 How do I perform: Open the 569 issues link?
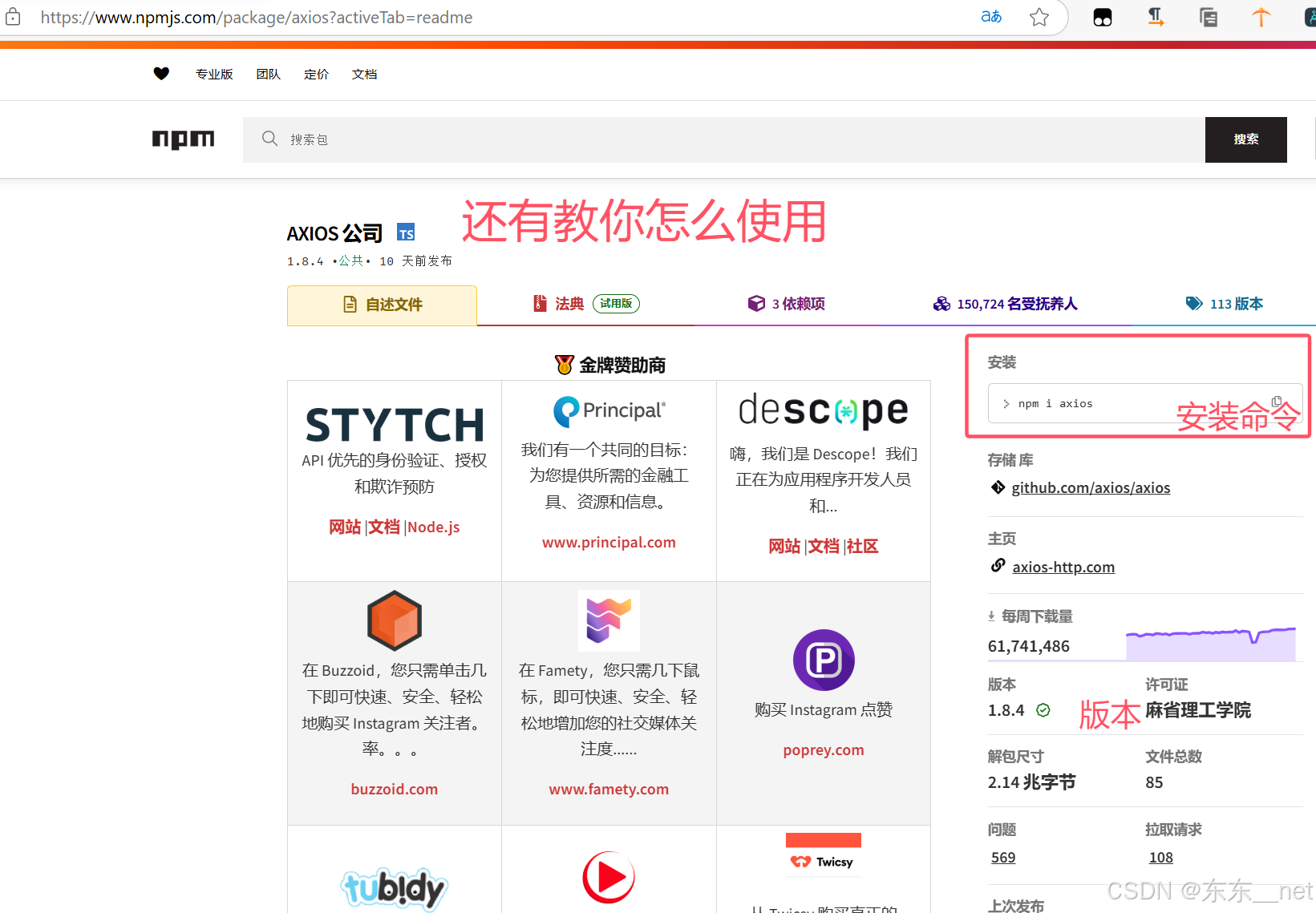[1003, 858]
